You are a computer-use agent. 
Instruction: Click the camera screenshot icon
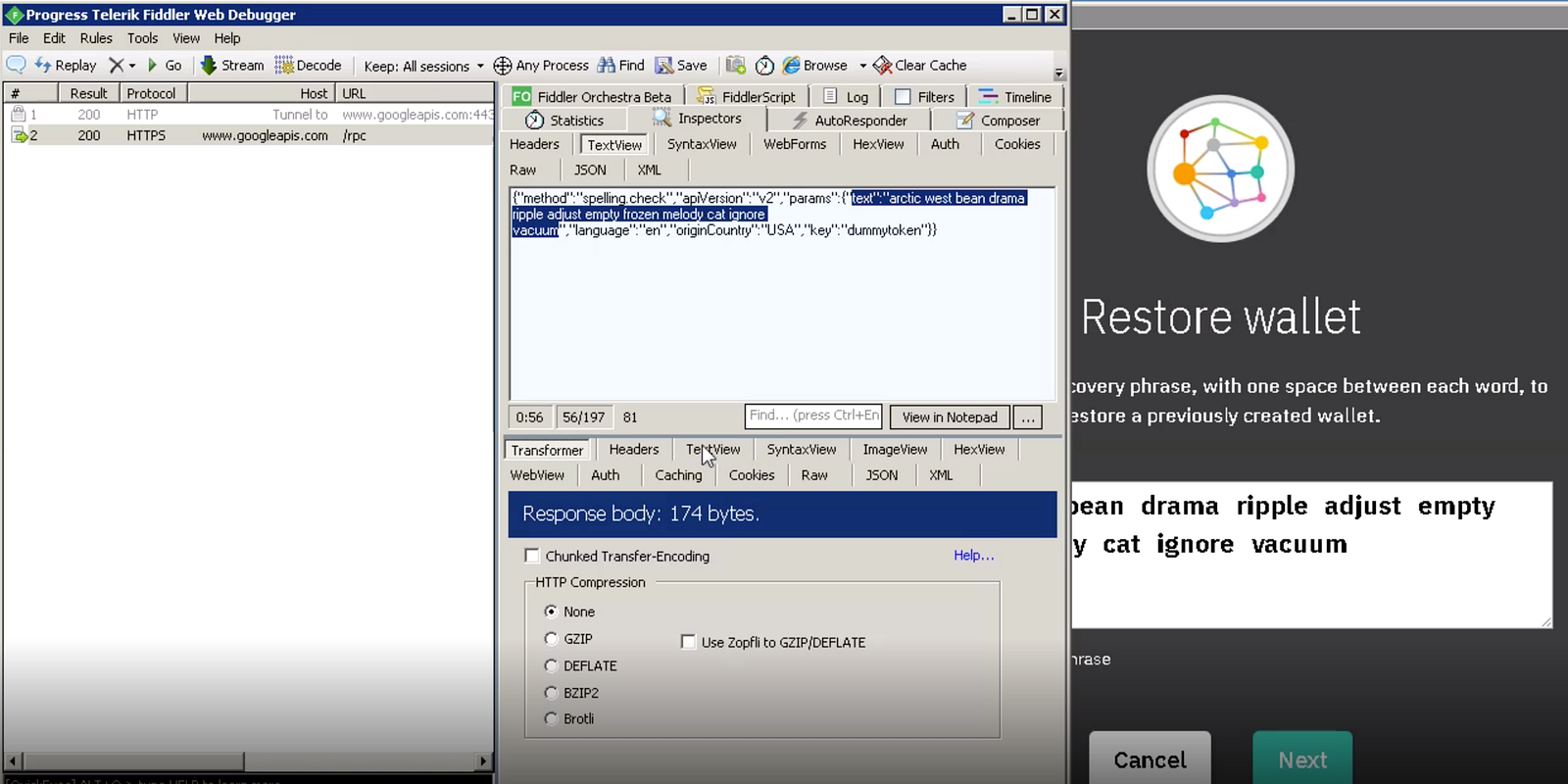[x=735, y=65]
